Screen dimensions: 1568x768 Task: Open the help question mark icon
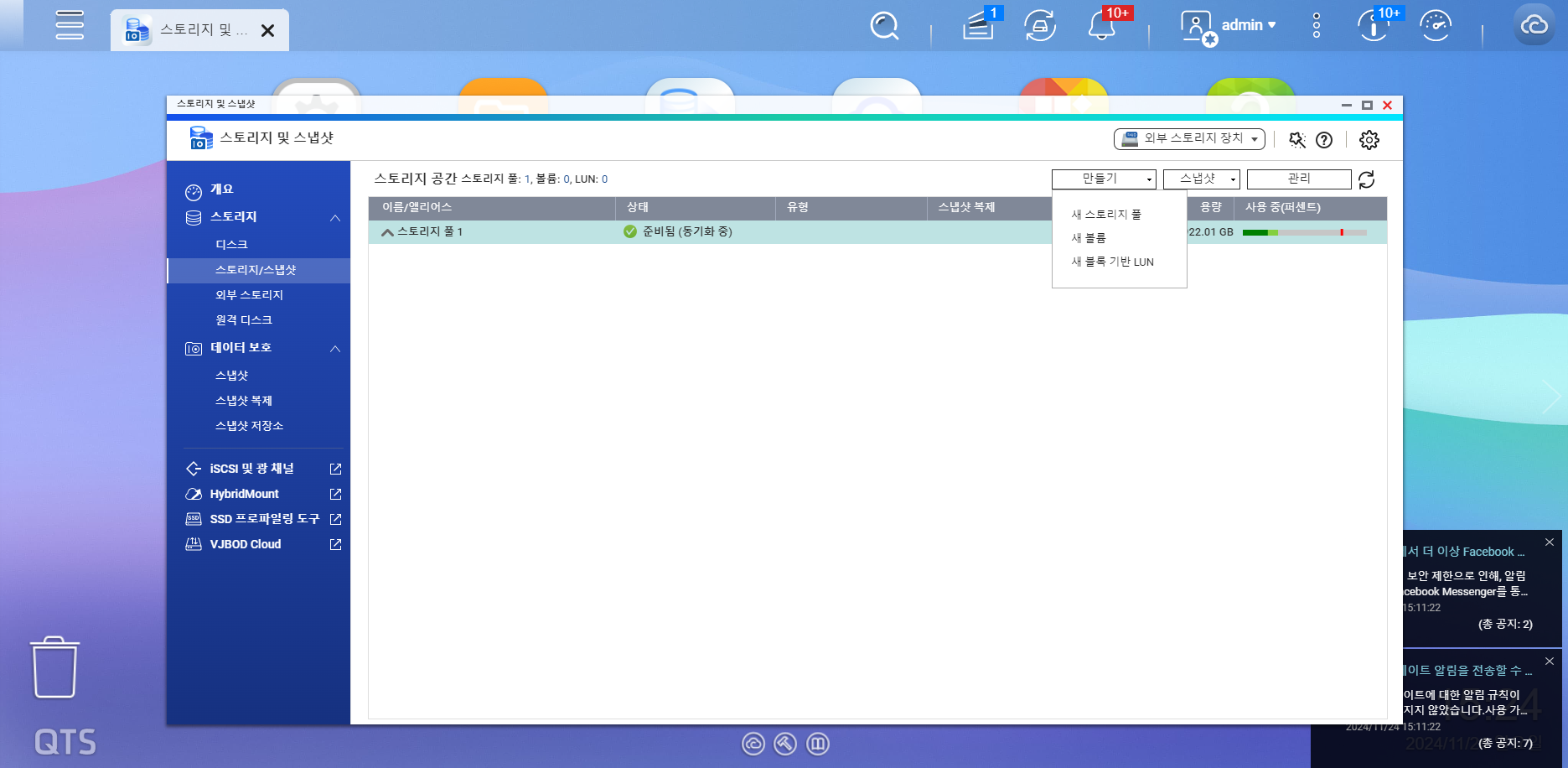pos(1324,140)
